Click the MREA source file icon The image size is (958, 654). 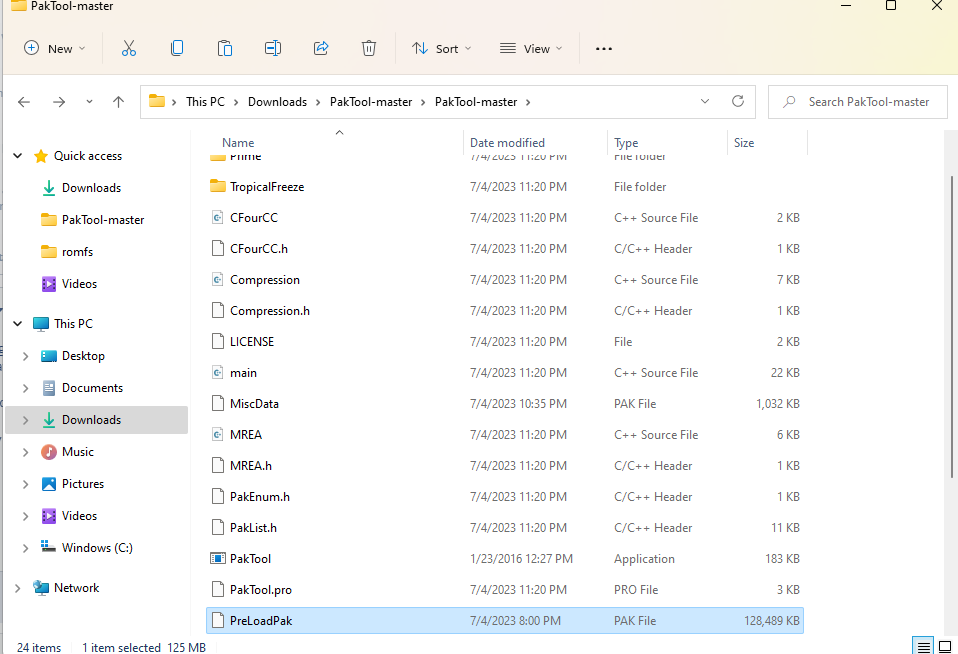coord(218,435)
